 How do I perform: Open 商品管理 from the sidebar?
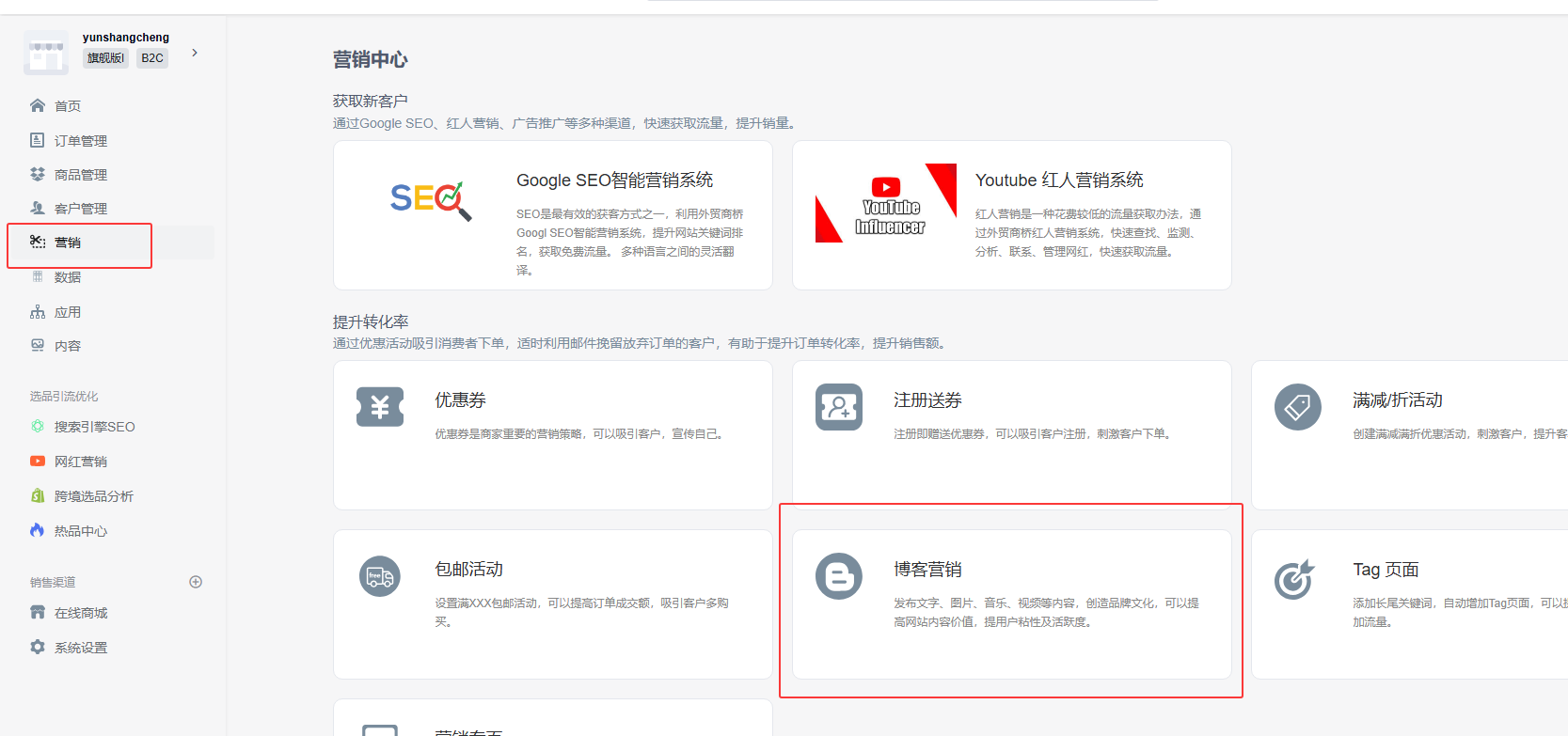pos(80,175)
